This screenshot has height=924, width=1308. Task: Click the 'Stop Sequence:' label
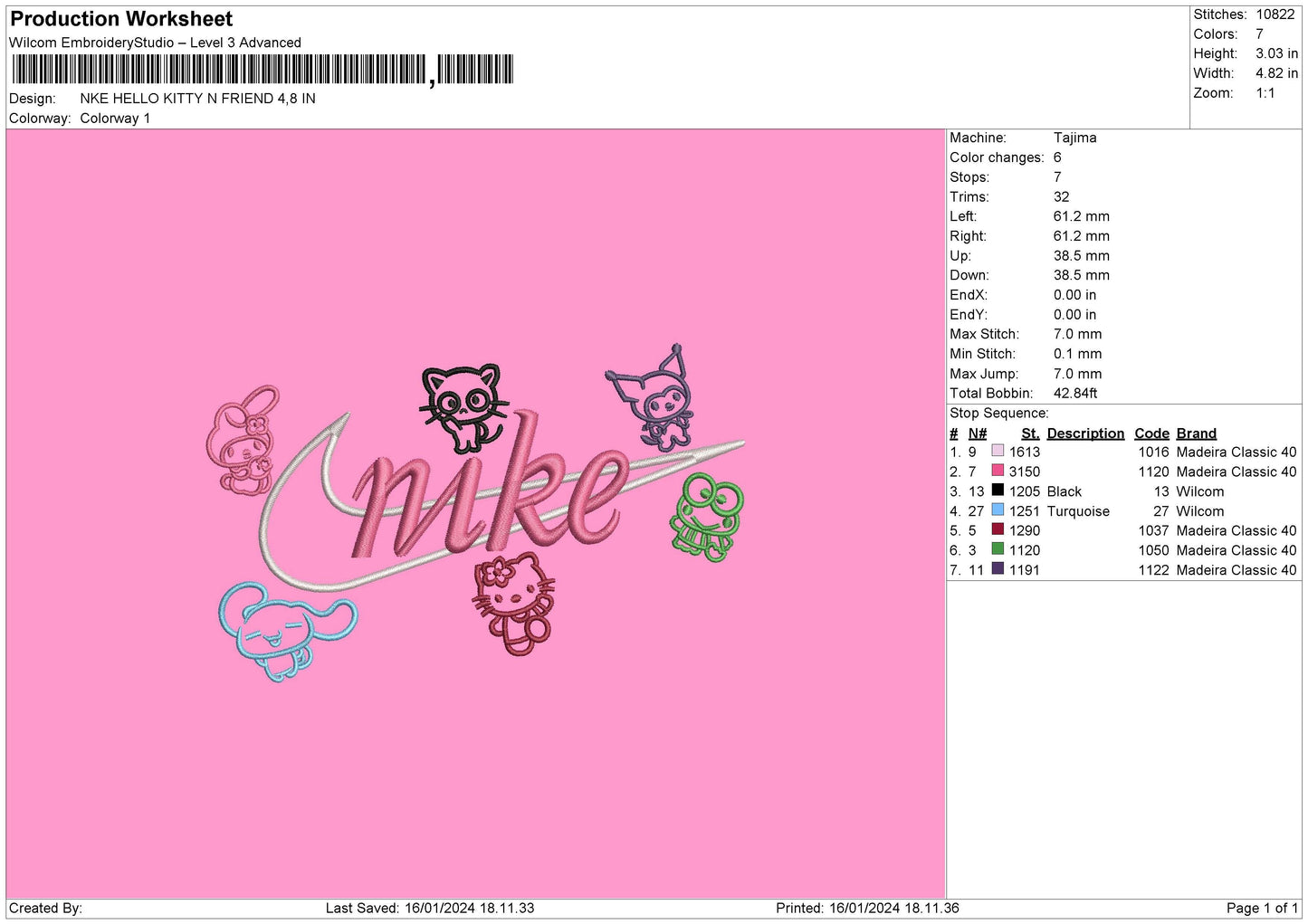pyautogui.click(x=998, y=414)
